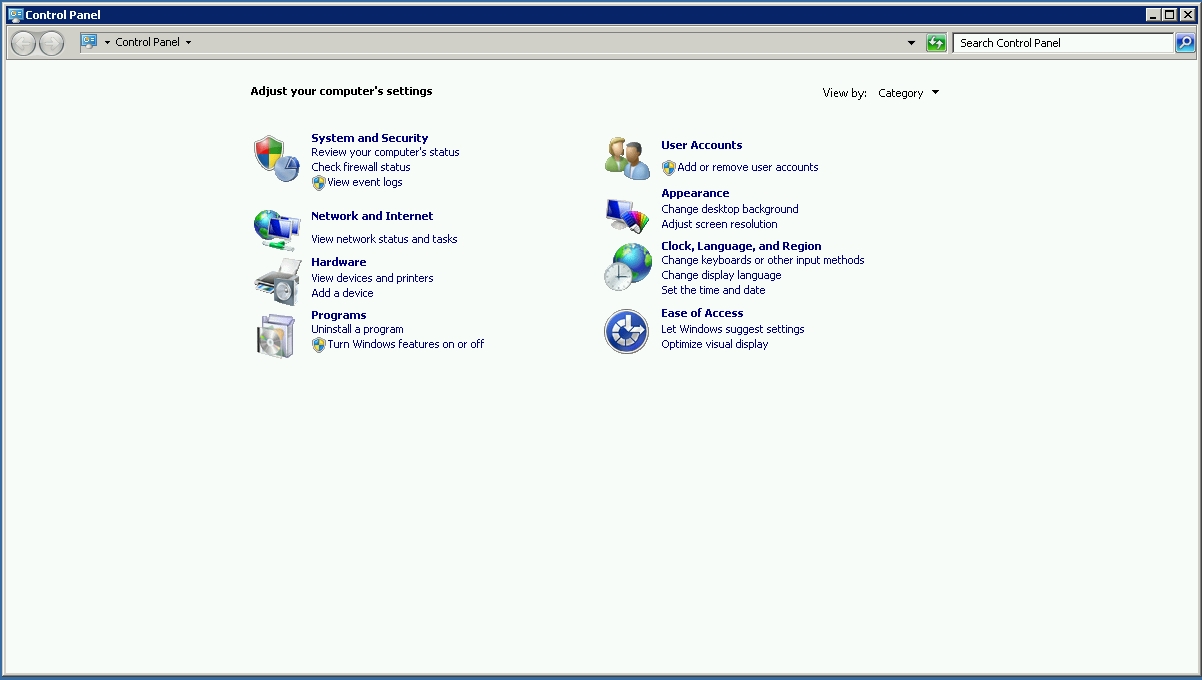This screenshot has width=1202, height=680.
Task: Open the Clock, Language, and Region globe icon
Action: click(x=627, y=267)
